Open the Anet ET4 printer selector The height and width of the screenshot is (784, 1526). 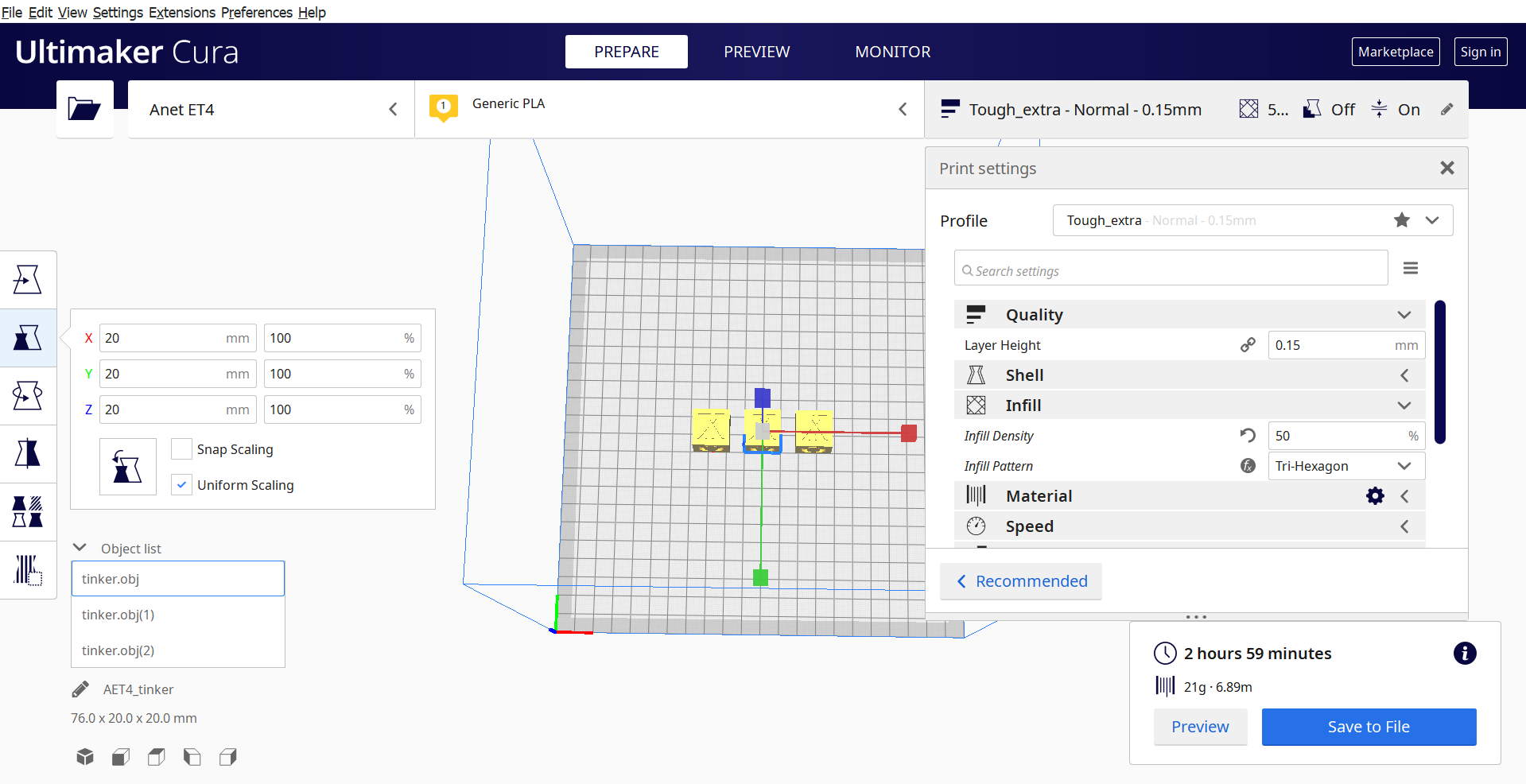tap(271, 109)
